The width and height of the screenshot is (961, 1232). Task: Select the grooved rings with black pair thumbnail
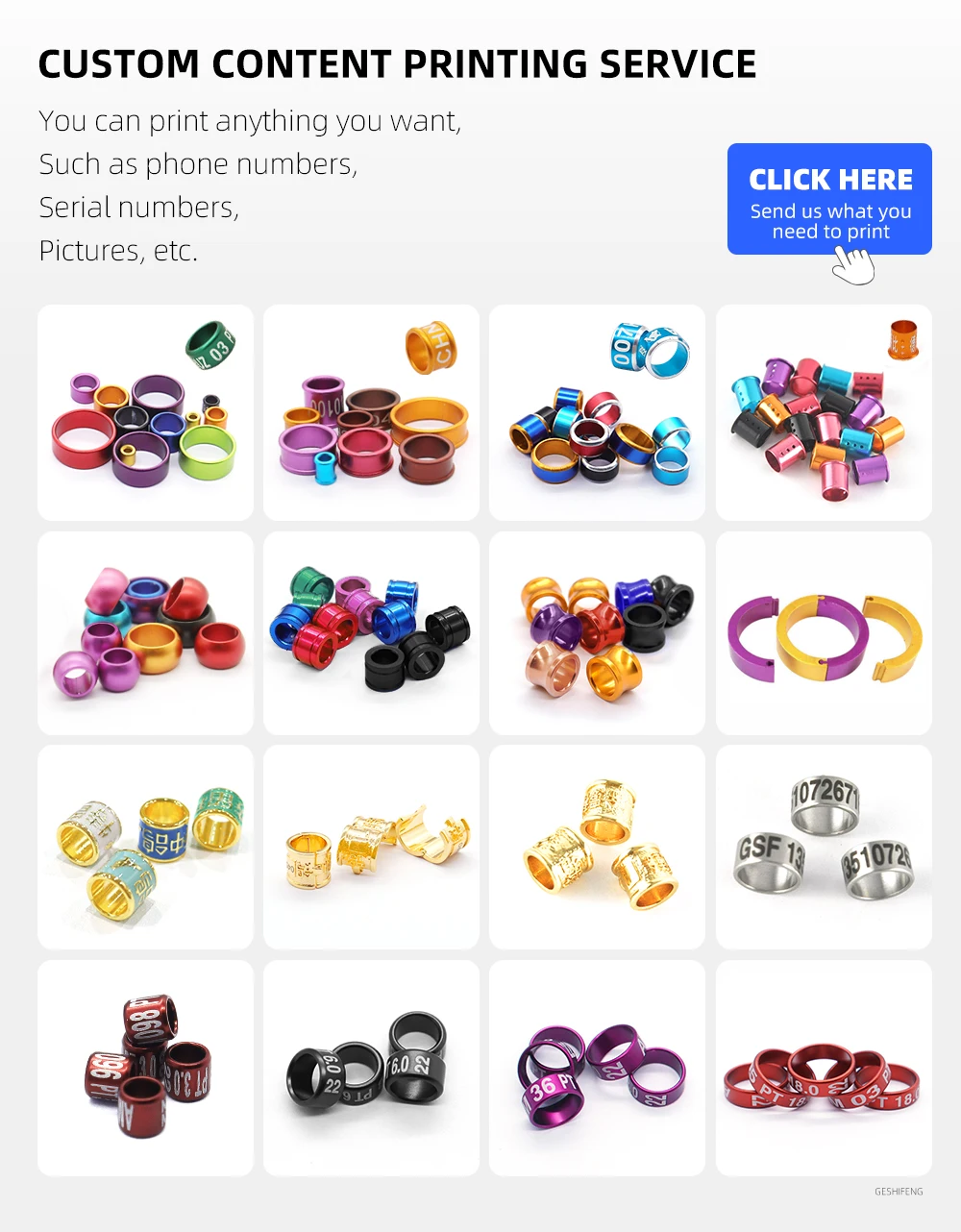tap(371, 633)
